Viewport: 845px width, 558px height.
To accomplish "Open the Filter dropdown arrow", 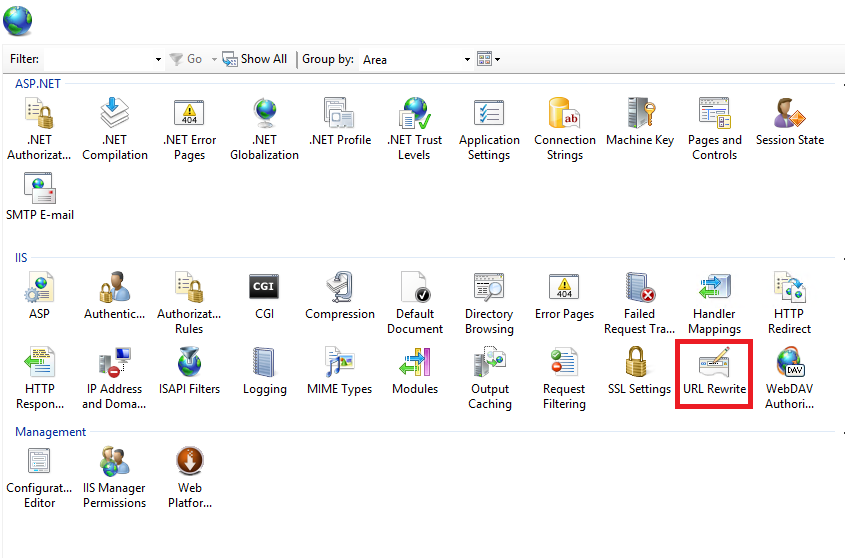I will pos(158,59).
